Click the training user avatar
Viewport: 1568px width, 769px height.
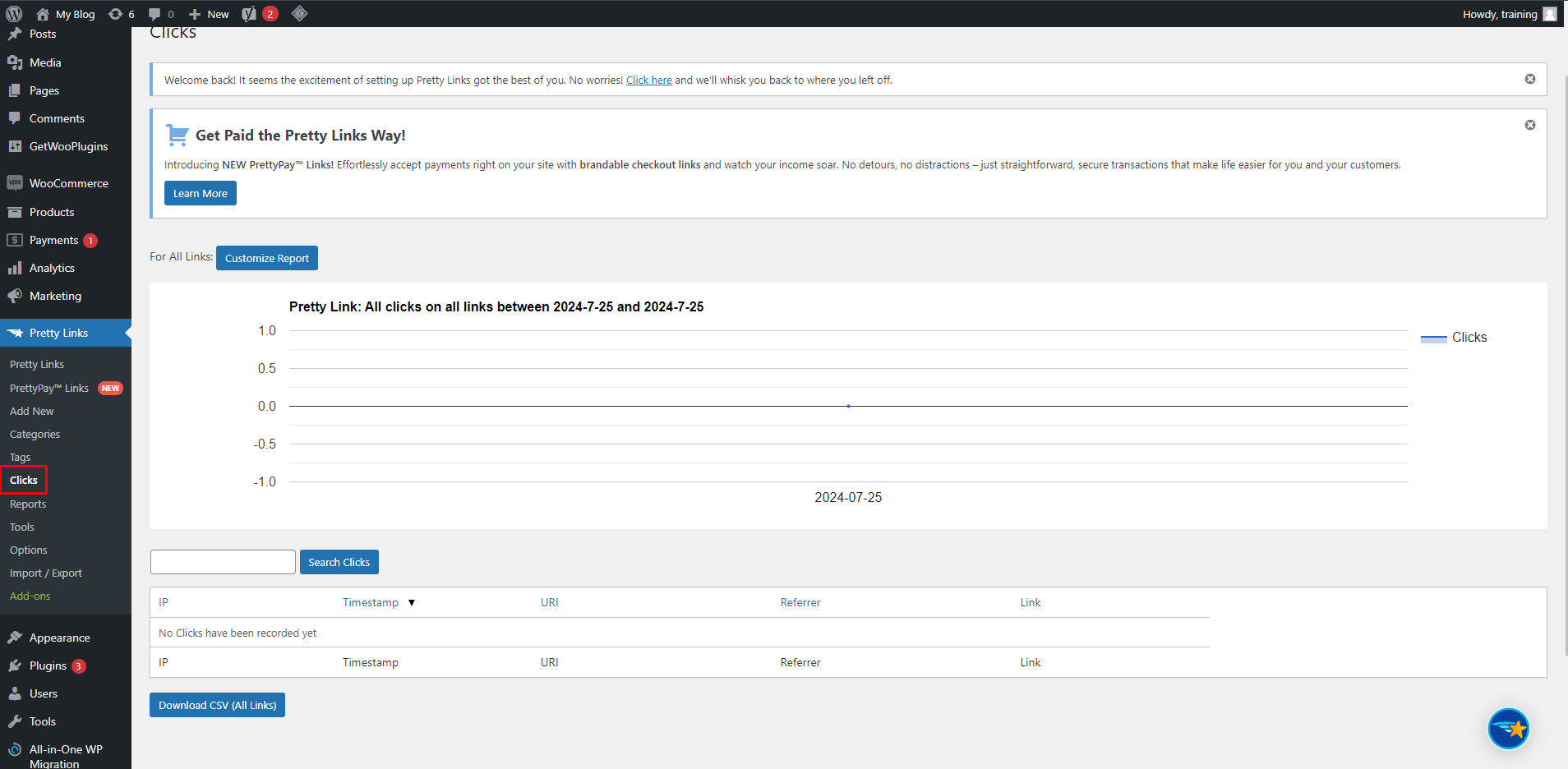click(1550, 14)
